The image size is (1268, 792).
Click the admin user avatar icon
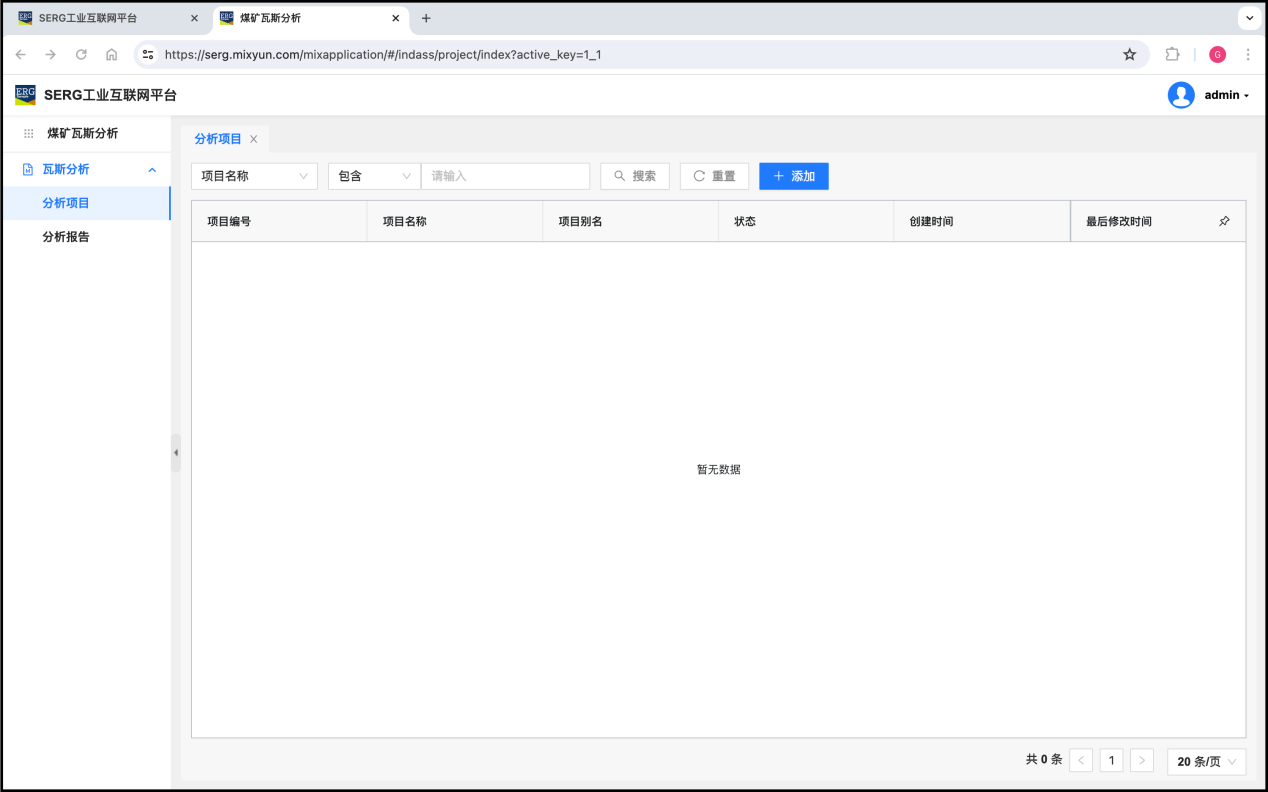(x=1181, y=95)
